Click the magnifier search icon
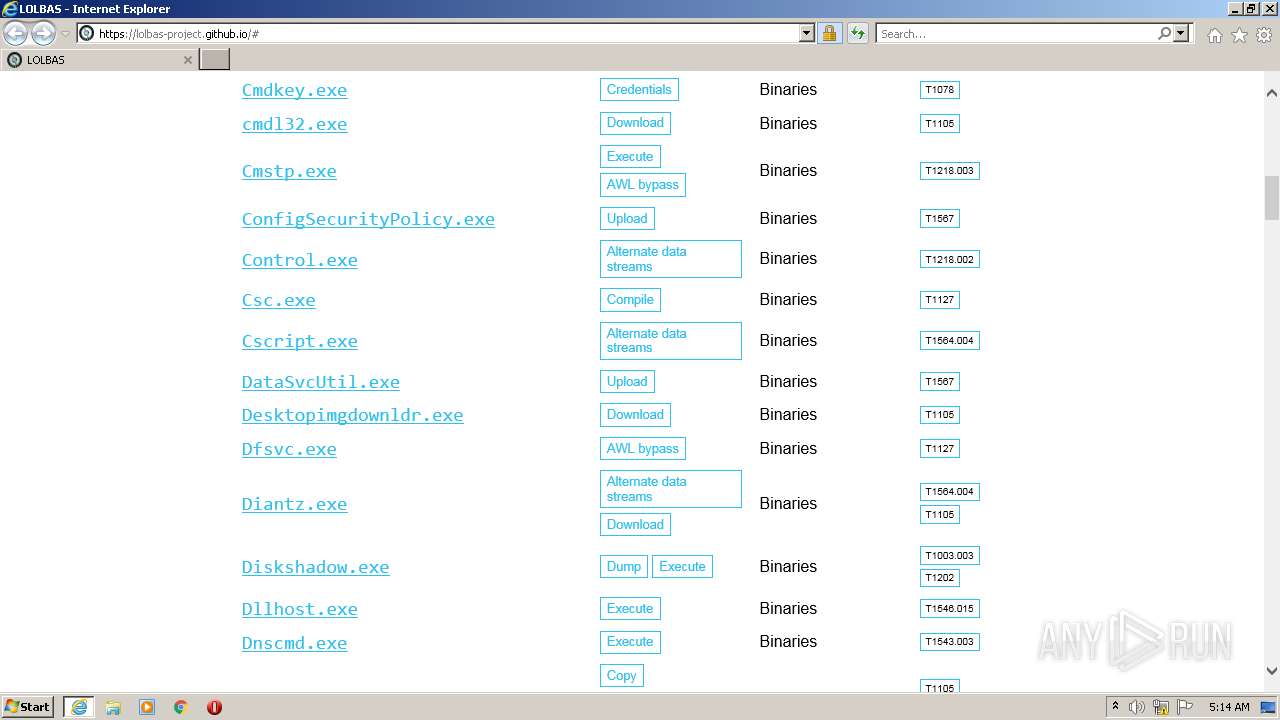This screenshot has width=1280, height=720. 1164,34
